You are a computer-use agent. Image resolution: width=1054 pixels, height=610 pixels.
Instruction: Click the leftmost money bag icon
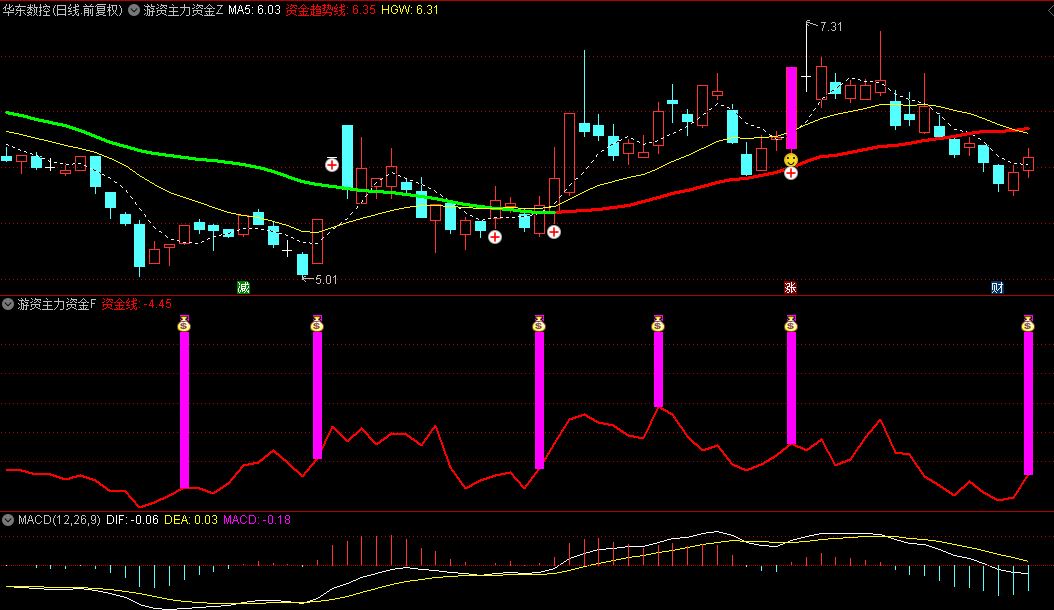[x=184, y=324]
